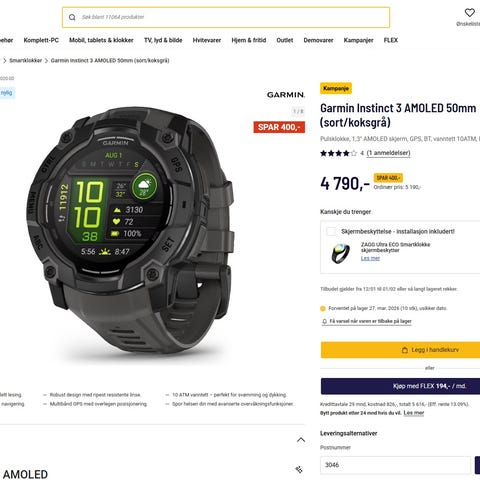Click Les mer under ZAGG protector

370,258
